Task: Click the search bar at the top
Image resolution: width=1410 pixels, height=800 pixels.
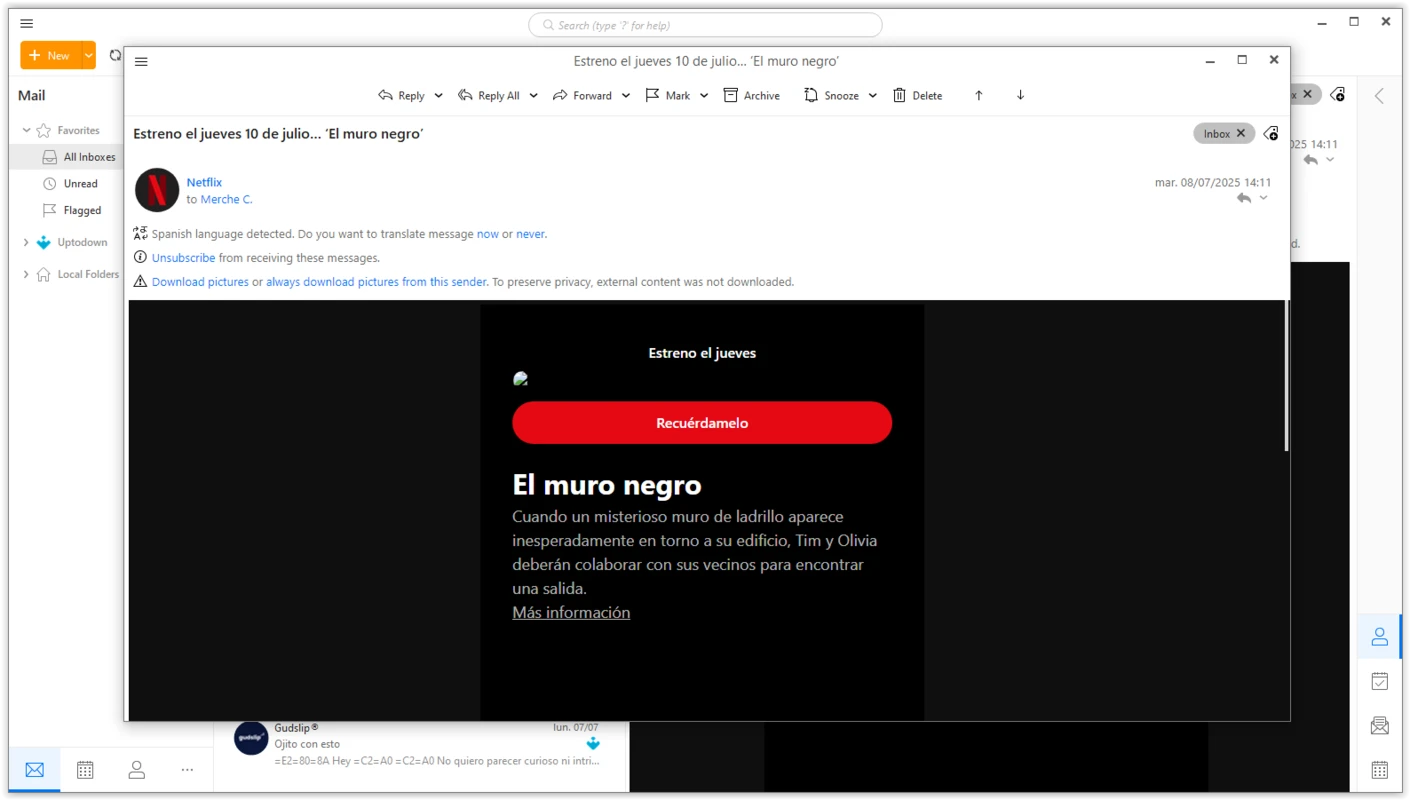Action: (x=704, y=24)
